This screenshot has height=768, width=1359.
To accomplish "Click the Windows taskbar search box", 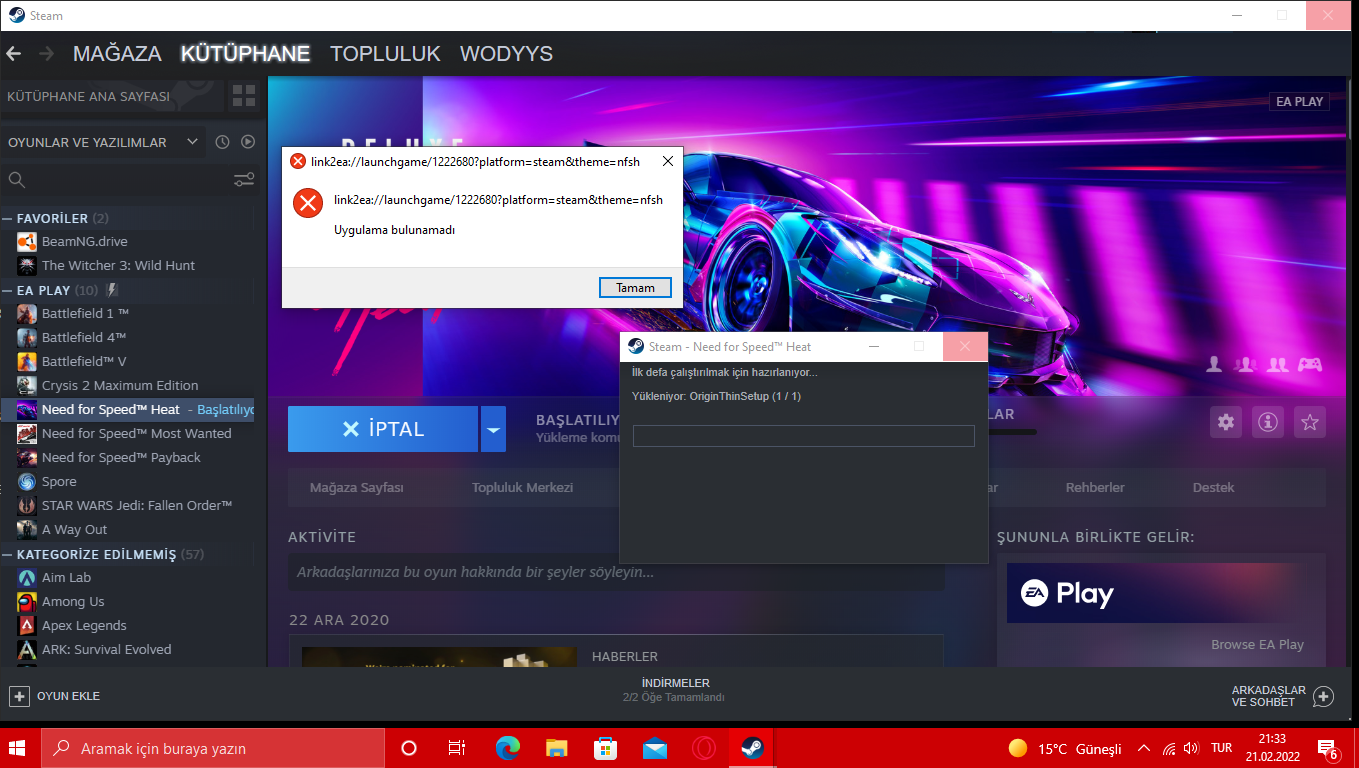I will [213, 748].
